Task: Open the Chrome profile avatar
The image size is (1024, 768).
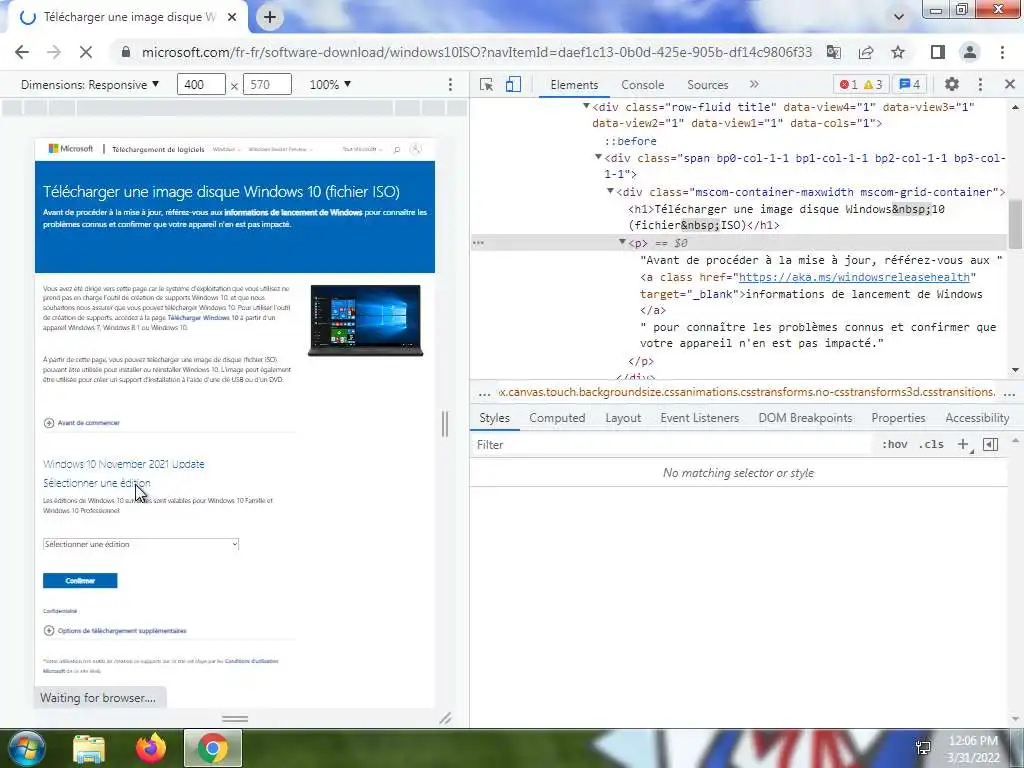Action: (x=970, y=52)
